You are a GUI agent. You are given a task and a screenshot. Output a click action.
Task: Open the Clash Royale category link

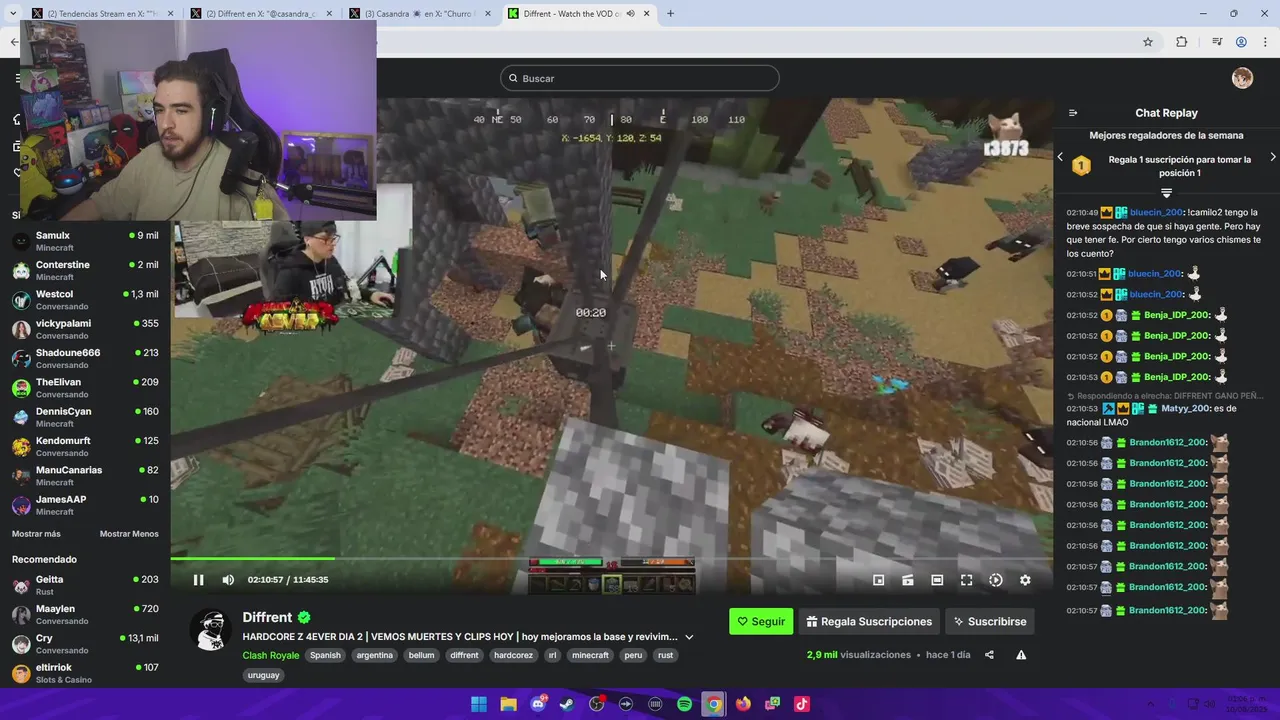click(x=271, y=655)
